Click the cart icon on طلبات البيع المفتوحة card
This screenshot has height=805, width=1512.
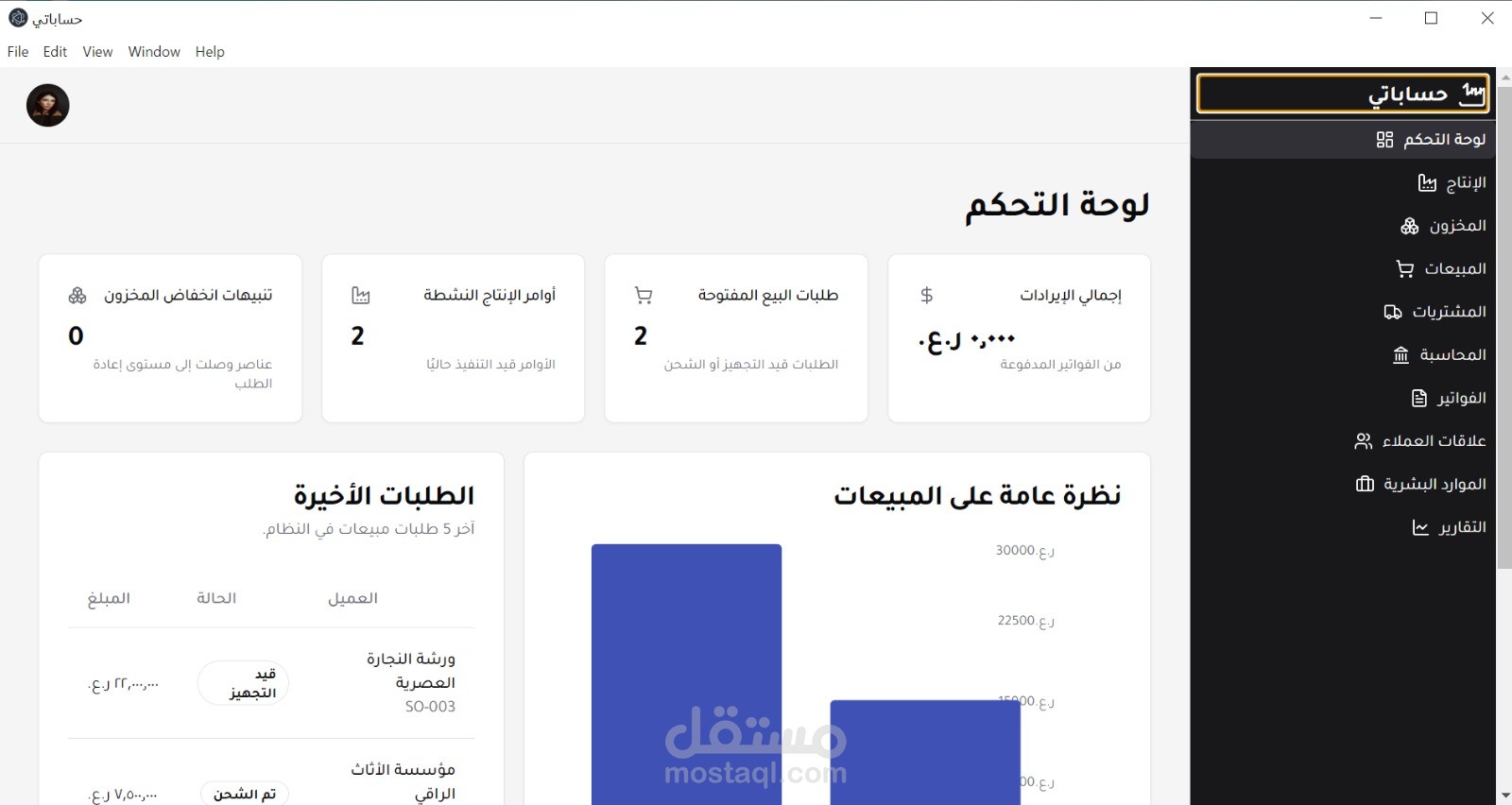644,296
